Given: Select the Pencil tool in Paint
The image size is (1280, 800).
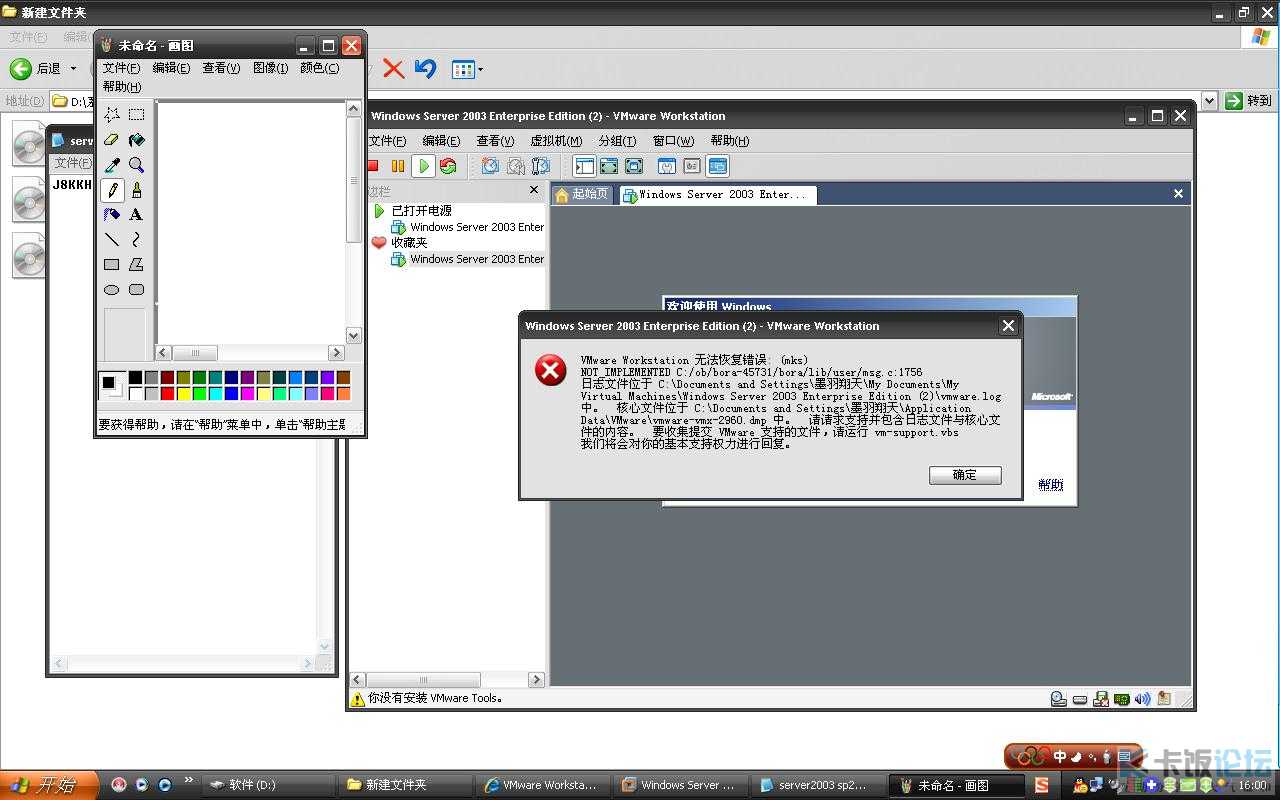Looking at the screenshot, I should (x=112, y=190).
